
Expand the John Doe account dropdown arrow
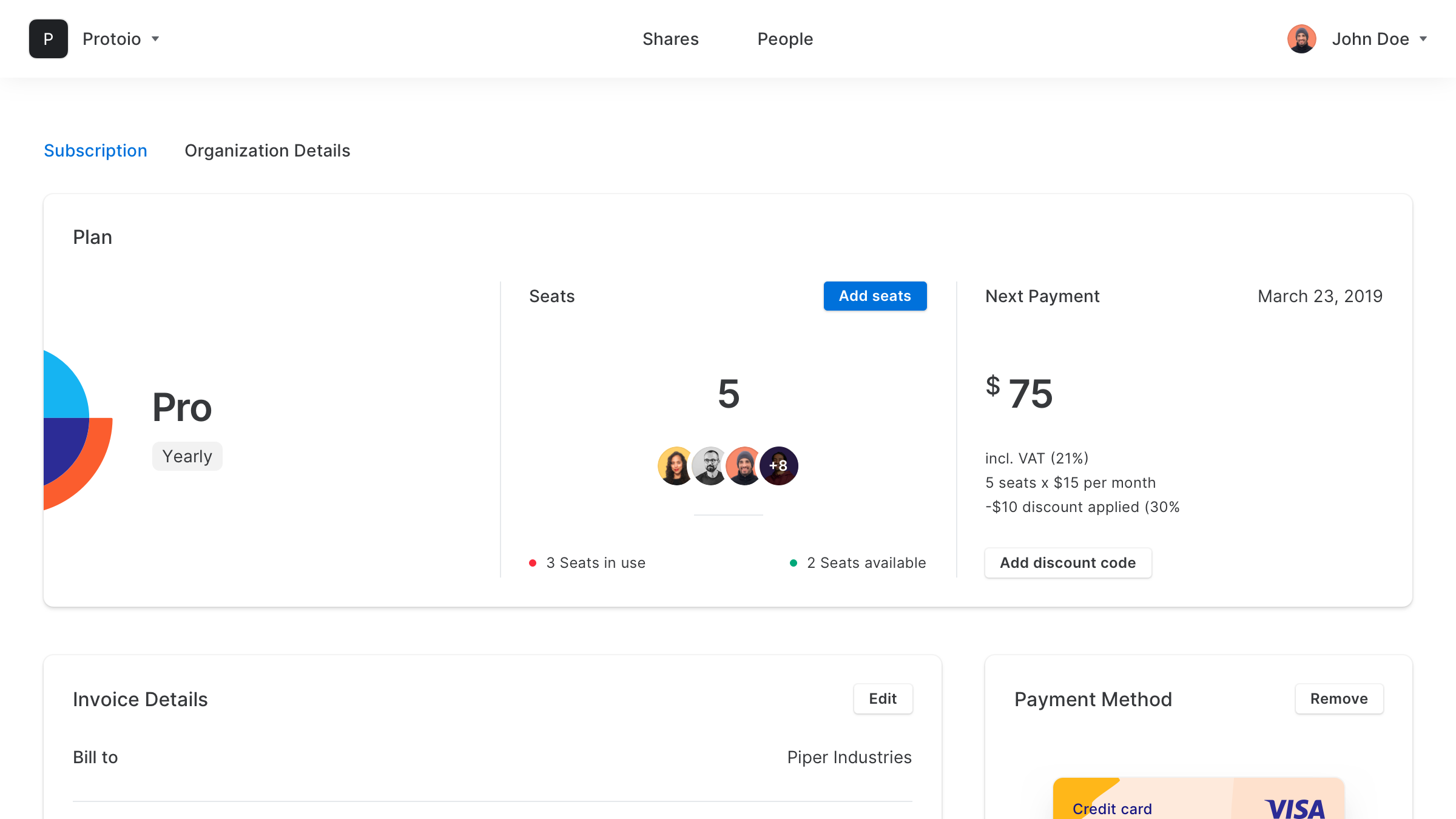1423,39
